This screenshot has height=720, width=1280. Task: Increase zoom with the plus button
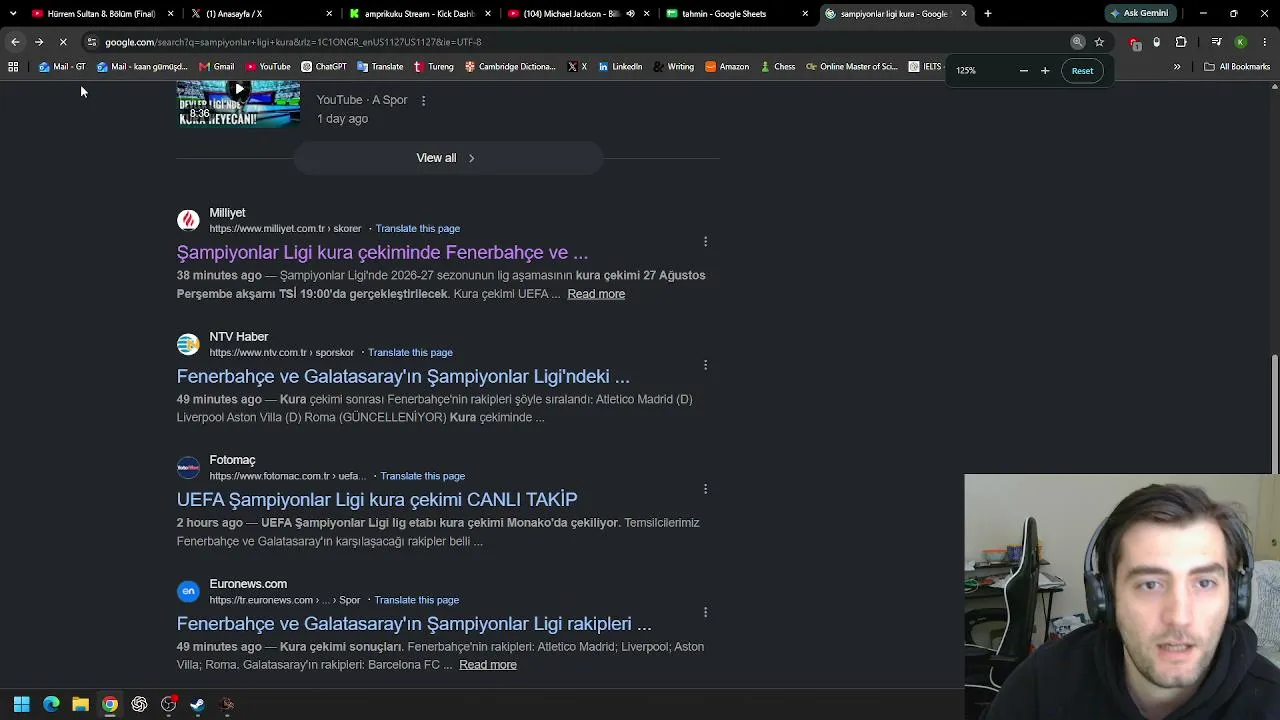(x=1045, y=70)
